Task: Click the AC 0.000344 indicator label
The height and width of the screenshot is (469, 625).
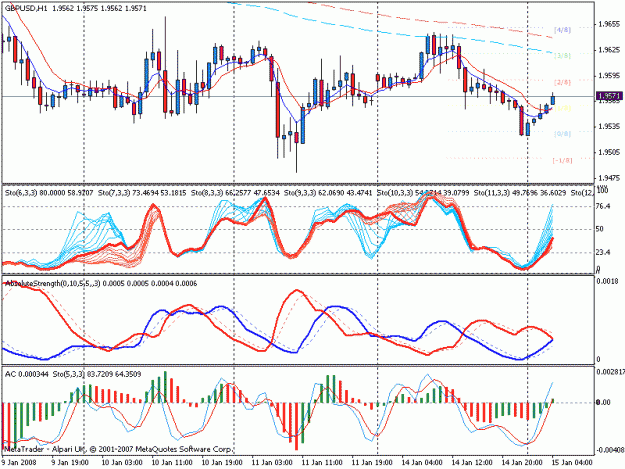Action: (27, 375)
